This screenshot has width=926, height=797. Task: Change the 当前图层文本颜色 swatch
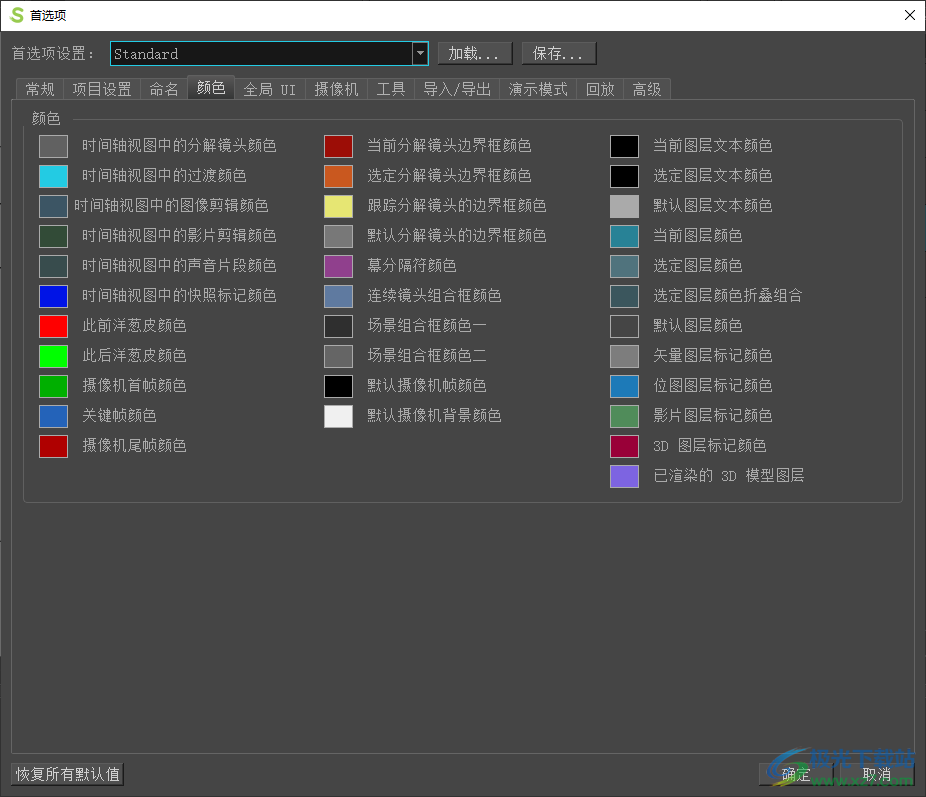click(x=624, y=146)
